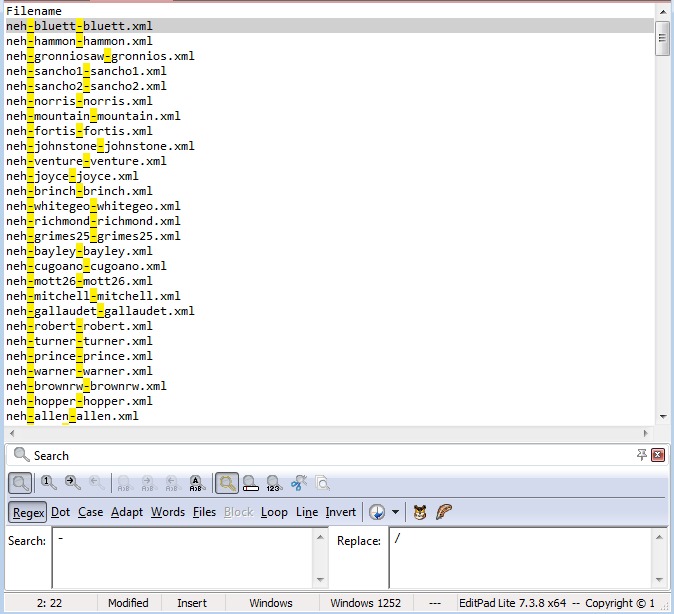674x614 pixels.
Task: Click the Copy Matches icon
Action: tap(322, 483)
